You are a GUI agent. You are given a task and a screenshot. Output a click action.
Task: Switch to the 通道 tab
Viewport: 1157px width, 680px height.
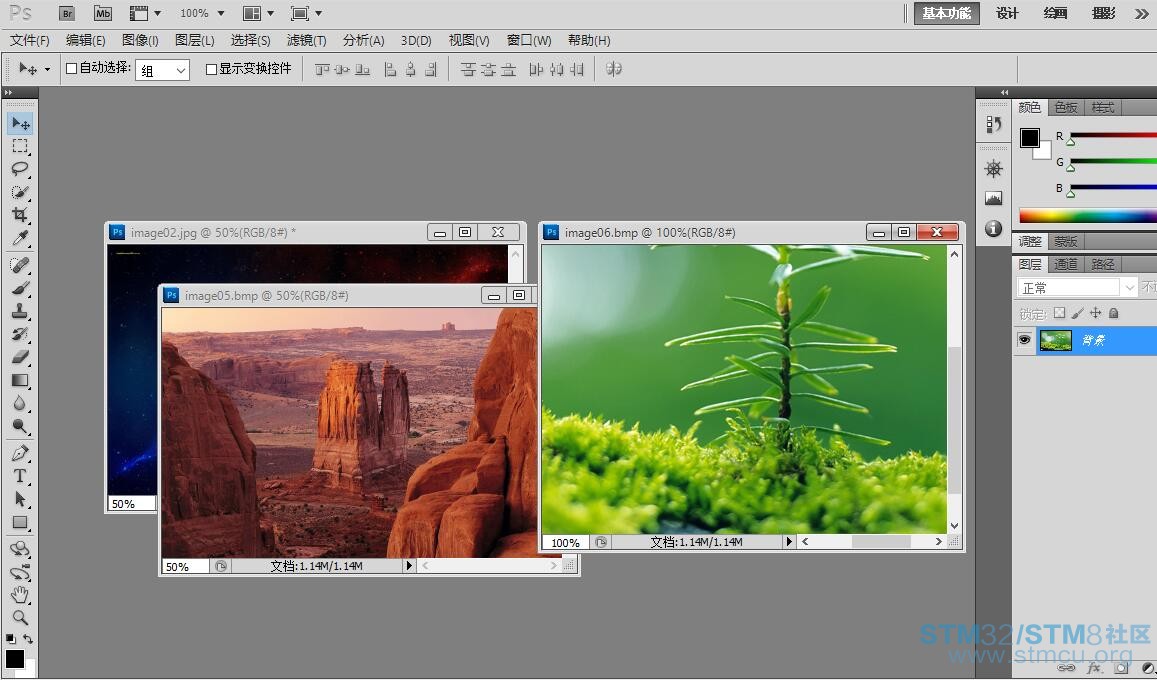pyautogui.click(x=1066, y=264)
